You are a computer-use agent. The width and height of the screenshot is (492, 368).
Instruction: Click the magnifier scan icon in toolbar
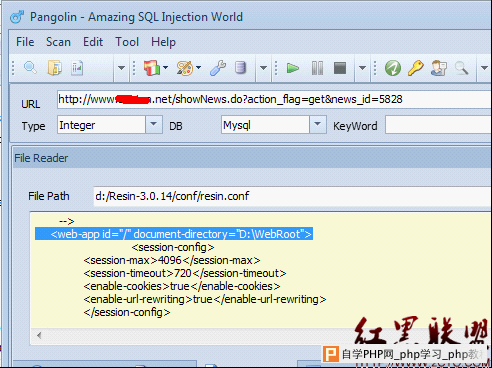(x=30, y=68)
